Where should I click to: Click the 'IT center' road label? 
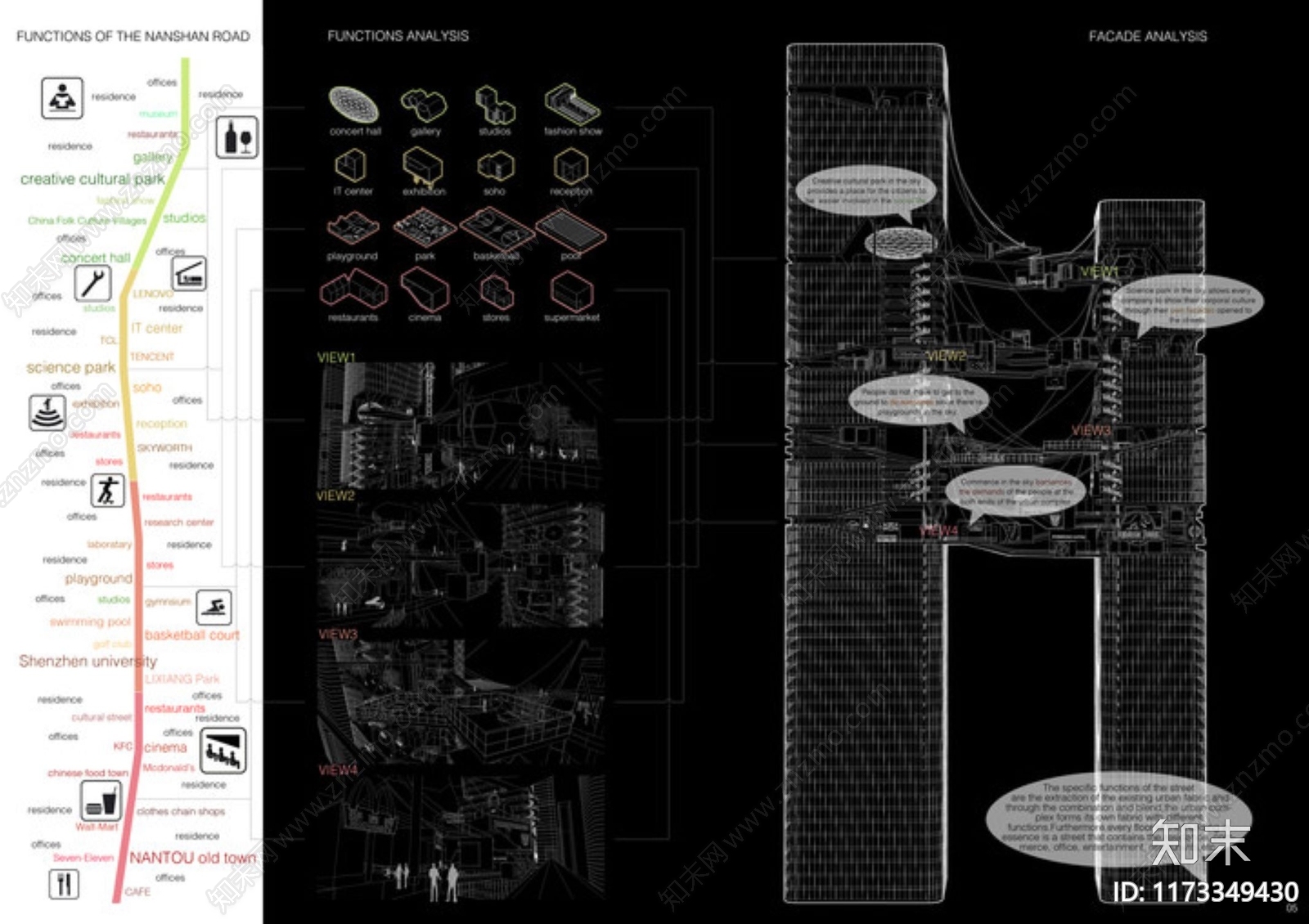(156, 328)
